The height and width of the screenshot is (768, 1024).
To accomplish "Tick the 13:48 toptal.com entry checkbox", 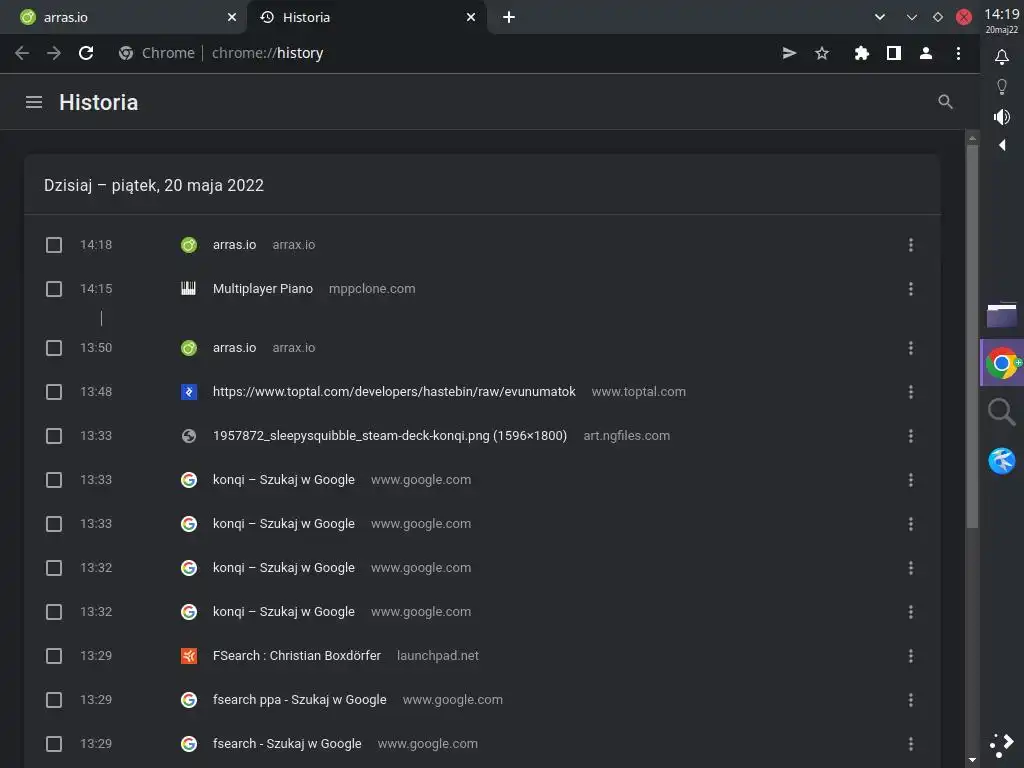I will pyautogui.click(x=54, y=392).
